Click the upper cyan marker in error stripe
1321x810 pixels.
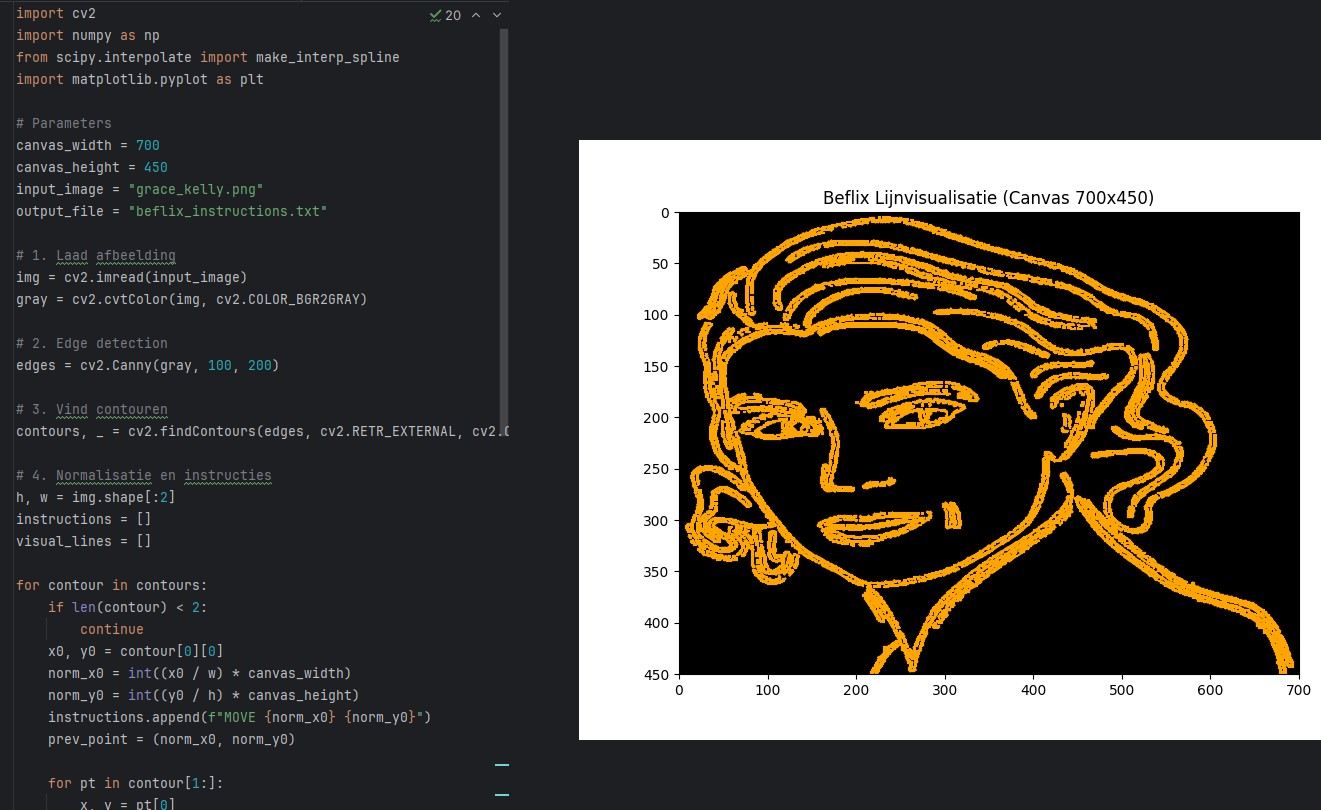coord(502,765)
